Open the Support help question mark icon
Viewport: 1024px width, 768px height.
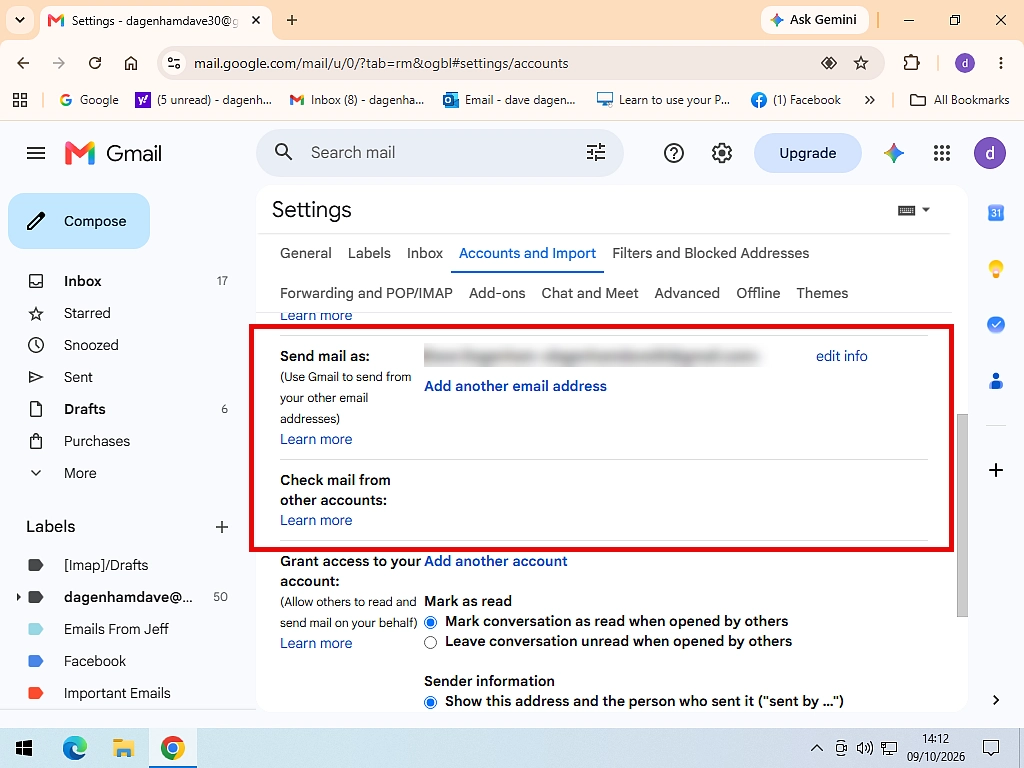[x=673, y=153]
